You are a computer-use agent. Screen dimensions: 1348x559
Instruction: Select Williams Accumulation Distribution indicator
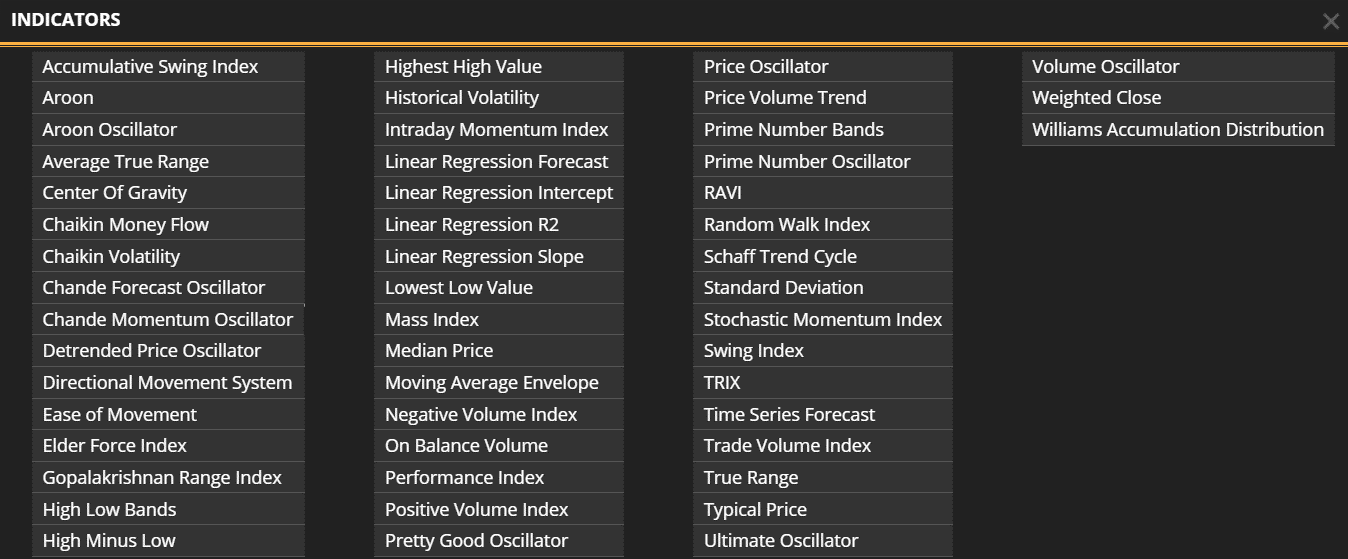click(1178, 130)
